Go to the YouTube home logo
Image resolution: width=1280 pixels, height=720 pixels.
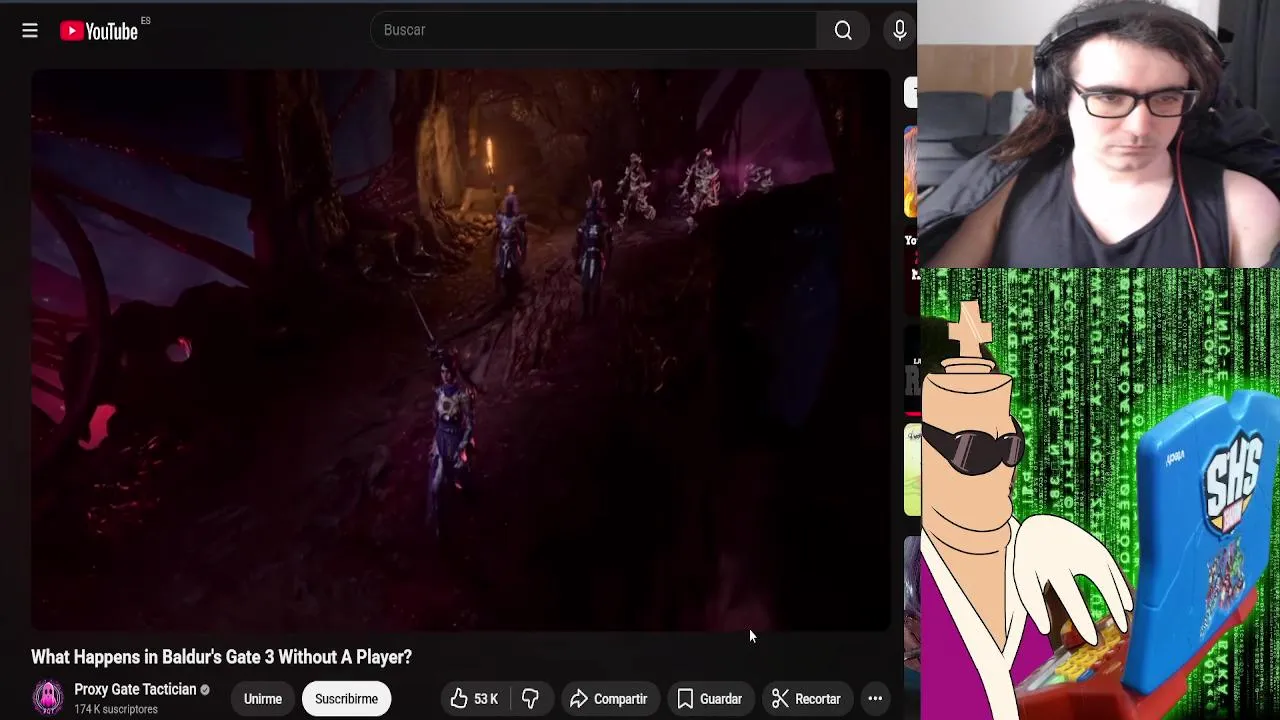tap(99, 31)
